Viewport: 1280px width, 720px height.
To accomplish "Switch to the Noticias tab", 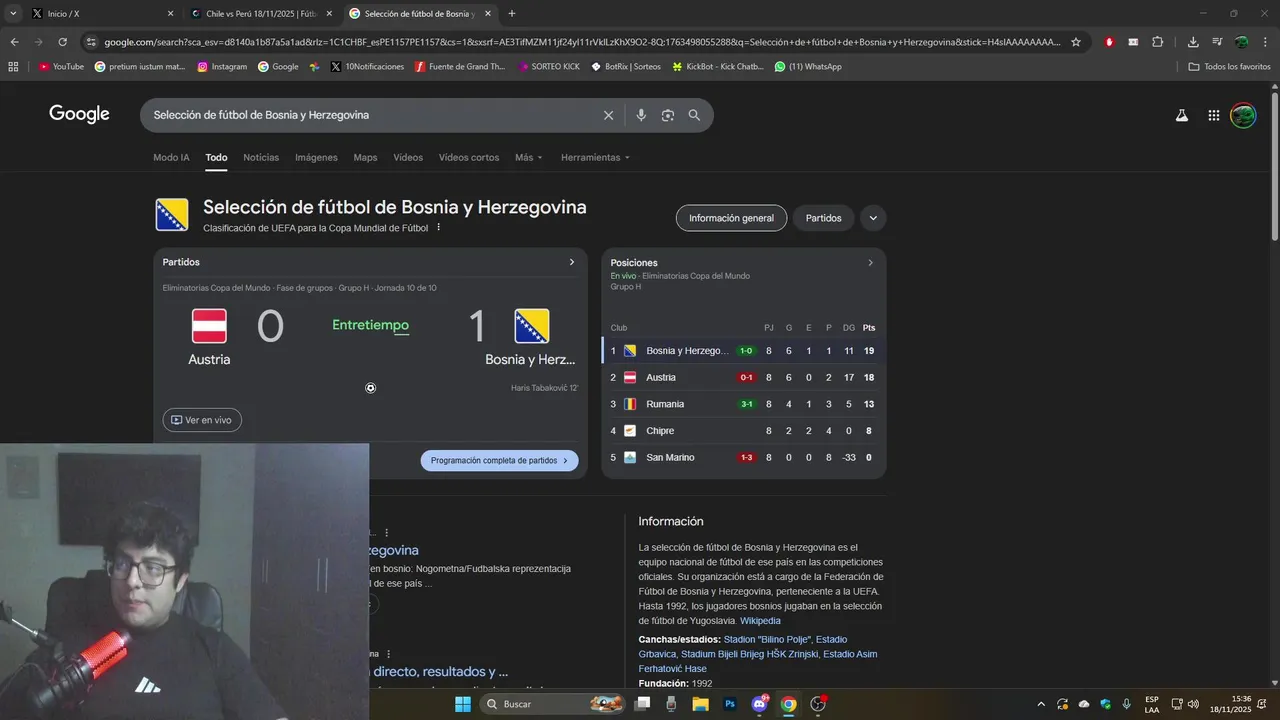I will click(x=261, y=157).
